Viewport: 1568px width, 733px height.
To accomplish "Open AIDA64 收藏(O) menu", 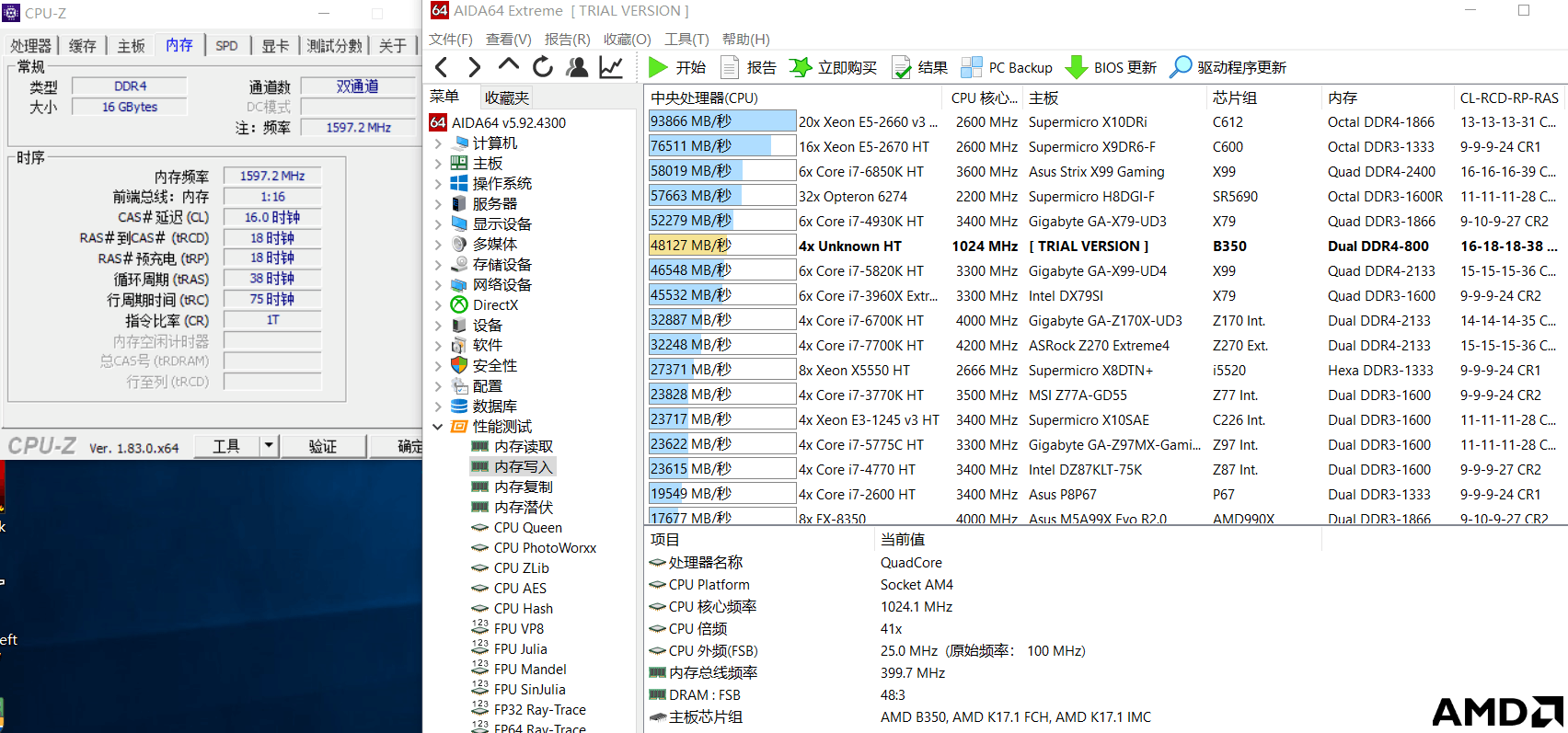I will [x=628, y=40].
